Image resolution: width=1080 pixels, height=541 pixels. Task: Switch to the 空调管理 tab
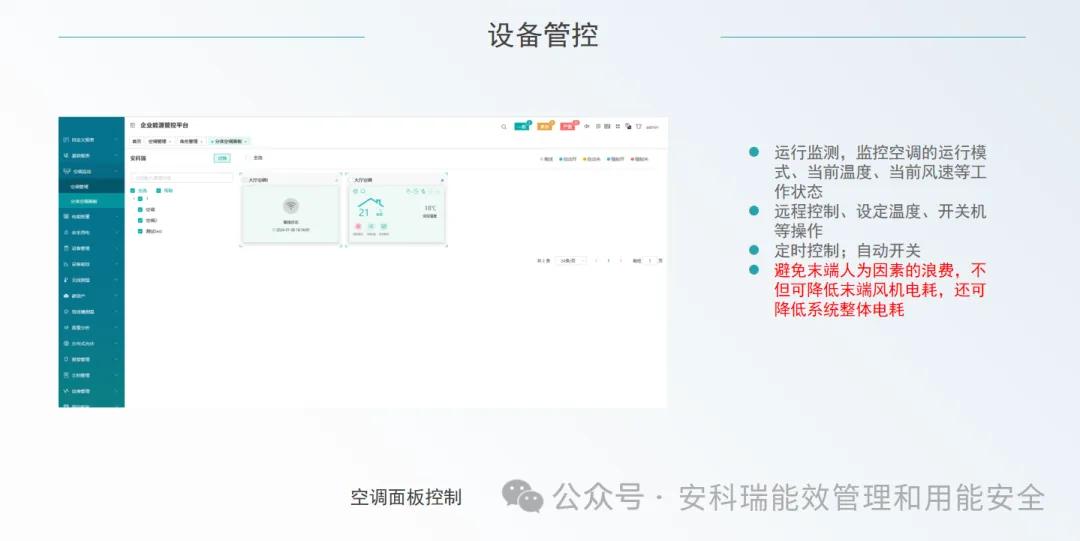click(158, 141)
